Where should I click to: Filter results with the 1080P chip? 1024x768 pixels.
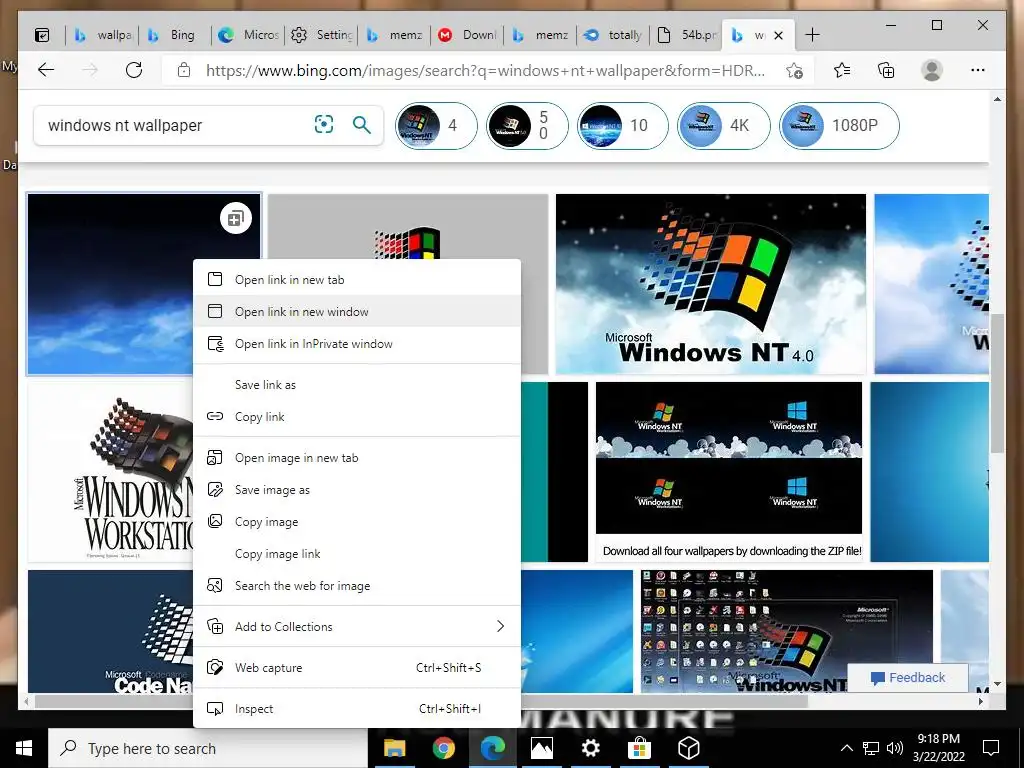coord(839,125)
